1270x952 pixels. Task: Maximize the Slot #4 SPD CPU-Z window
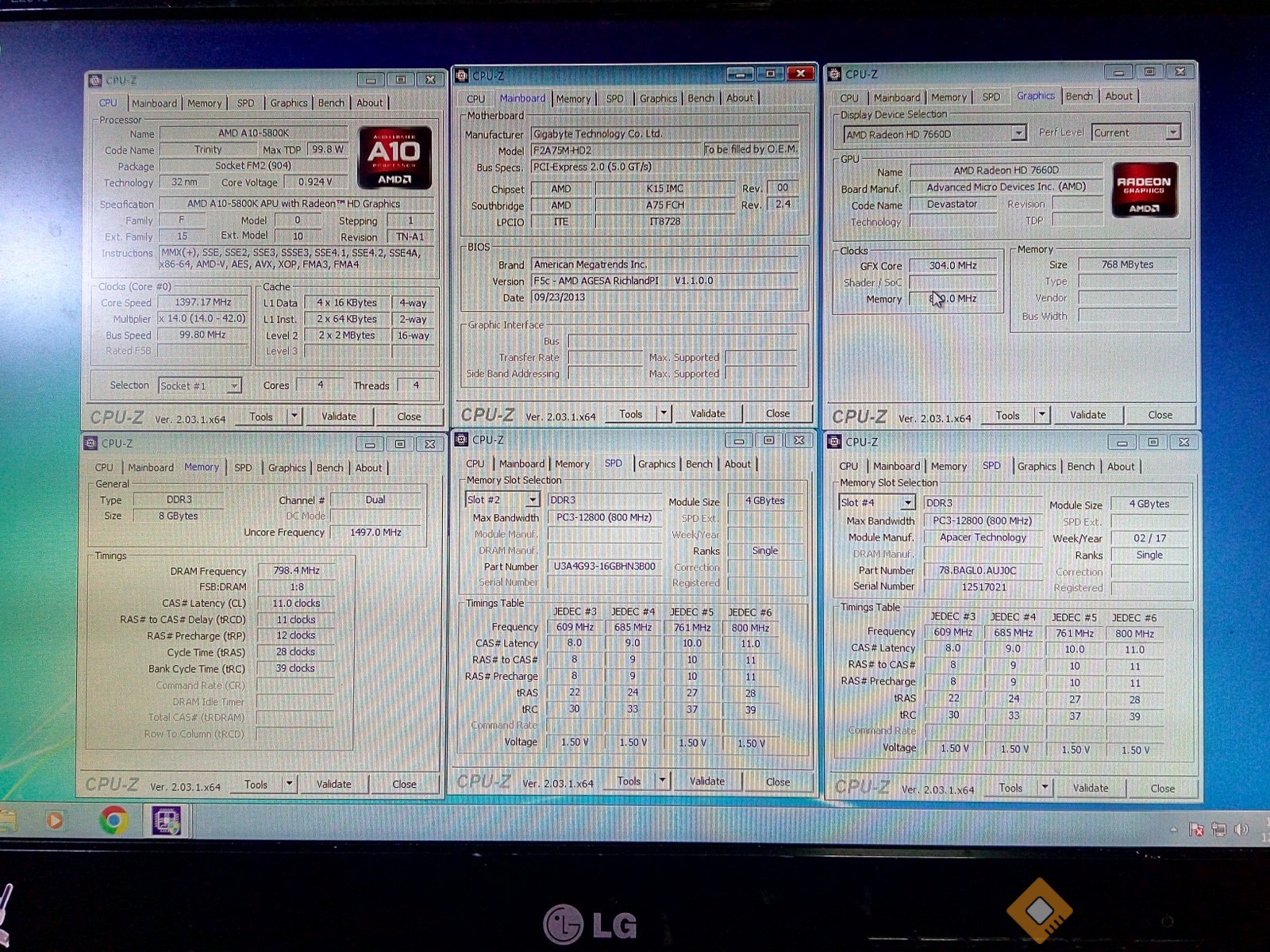click(1153, 442)
